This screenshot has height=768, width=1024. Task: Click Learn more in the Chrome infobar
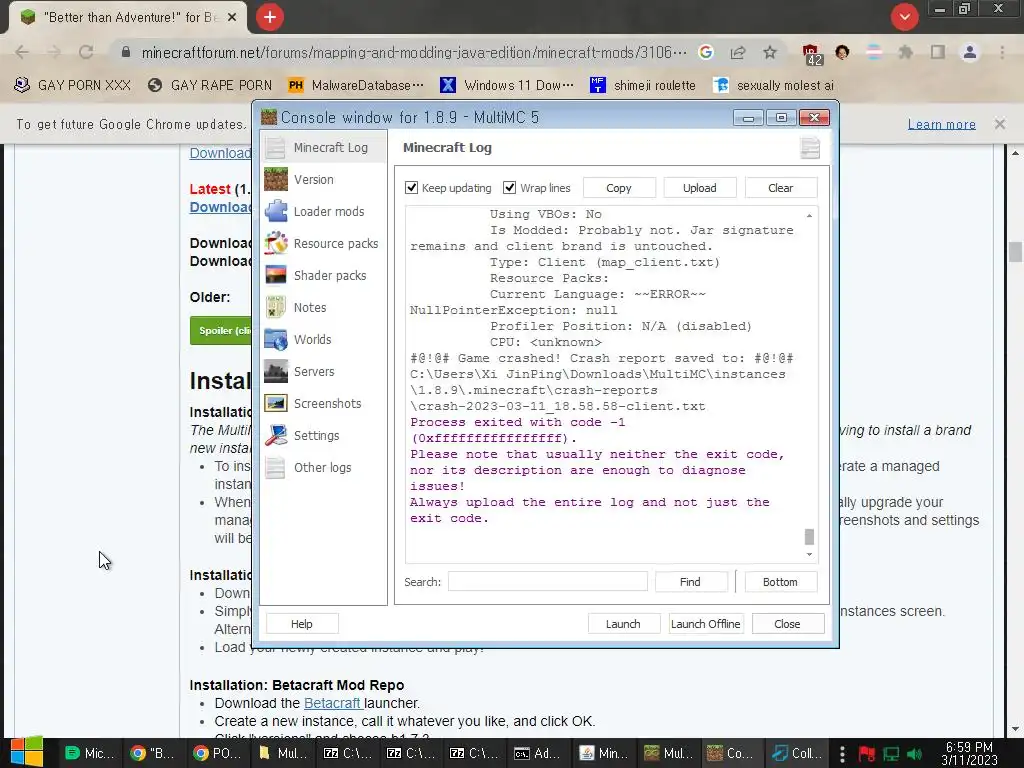tap(942, 124)
